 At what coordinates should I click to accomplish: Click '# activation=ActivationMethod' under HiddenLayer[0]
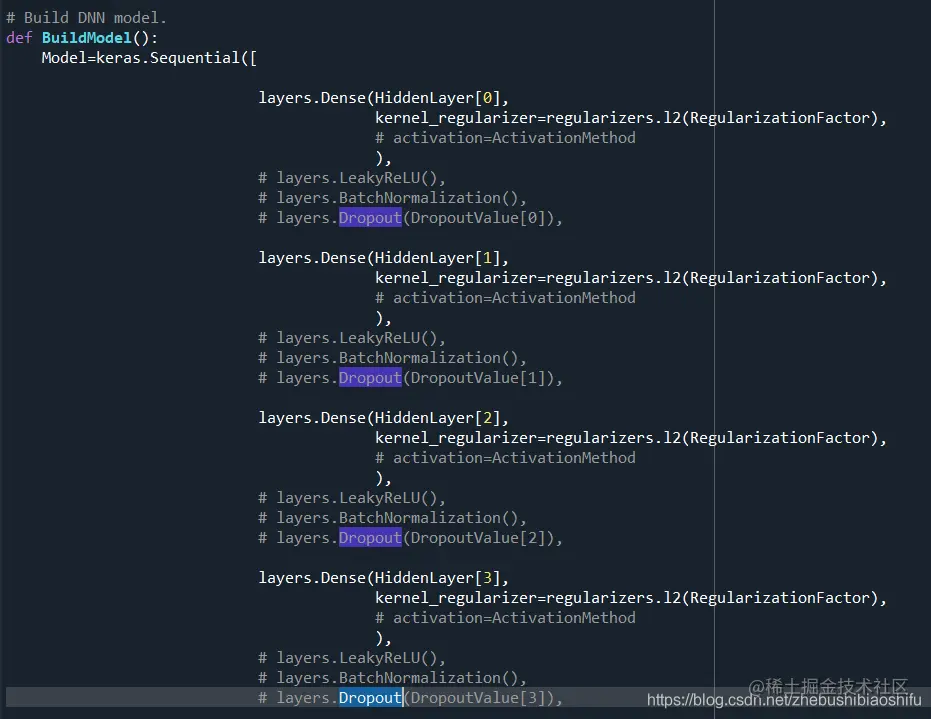505,138
